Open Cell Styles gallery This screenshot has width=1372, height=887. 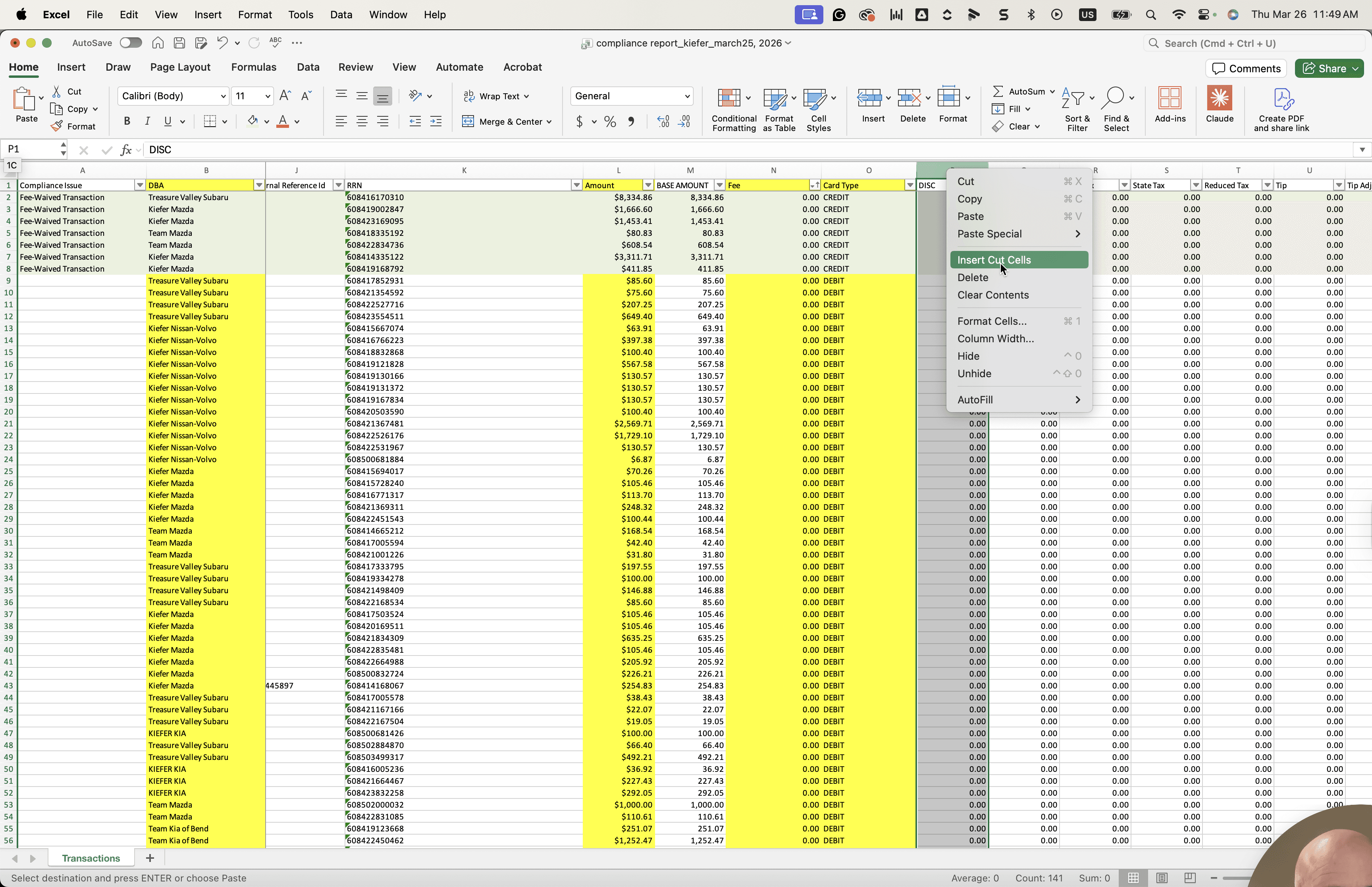pos(818,110)
